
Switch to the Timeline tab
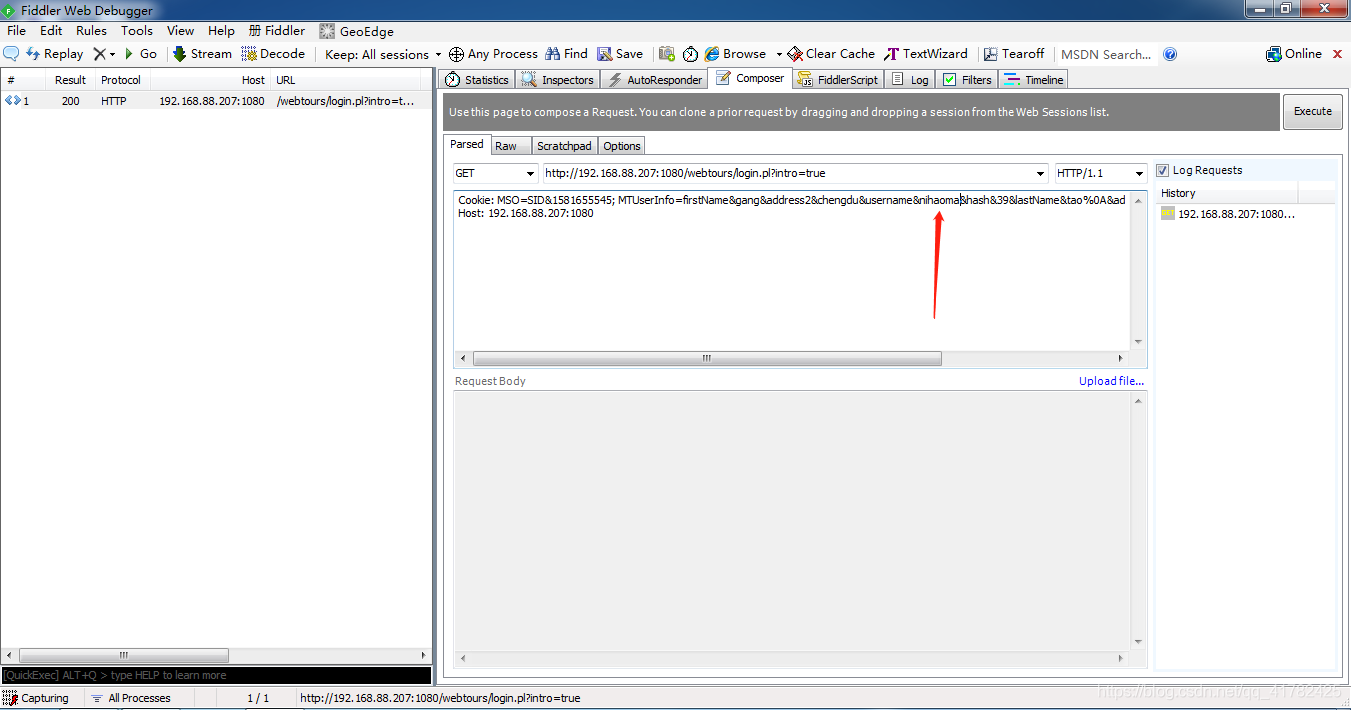1034,79
